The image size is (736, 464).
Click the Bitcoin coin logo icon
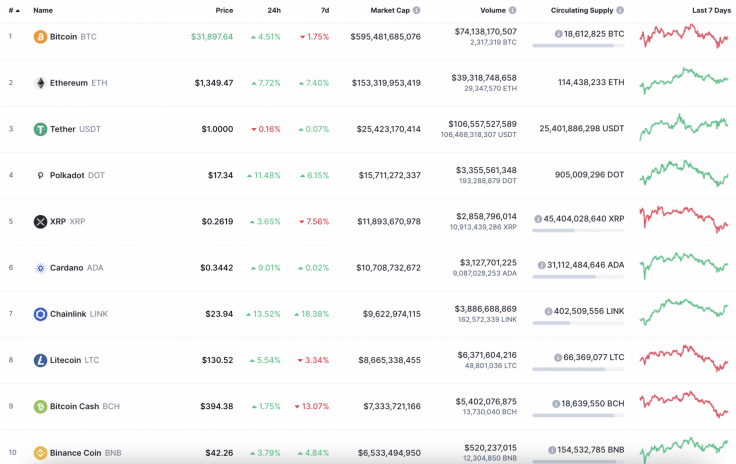pos(40,37)
